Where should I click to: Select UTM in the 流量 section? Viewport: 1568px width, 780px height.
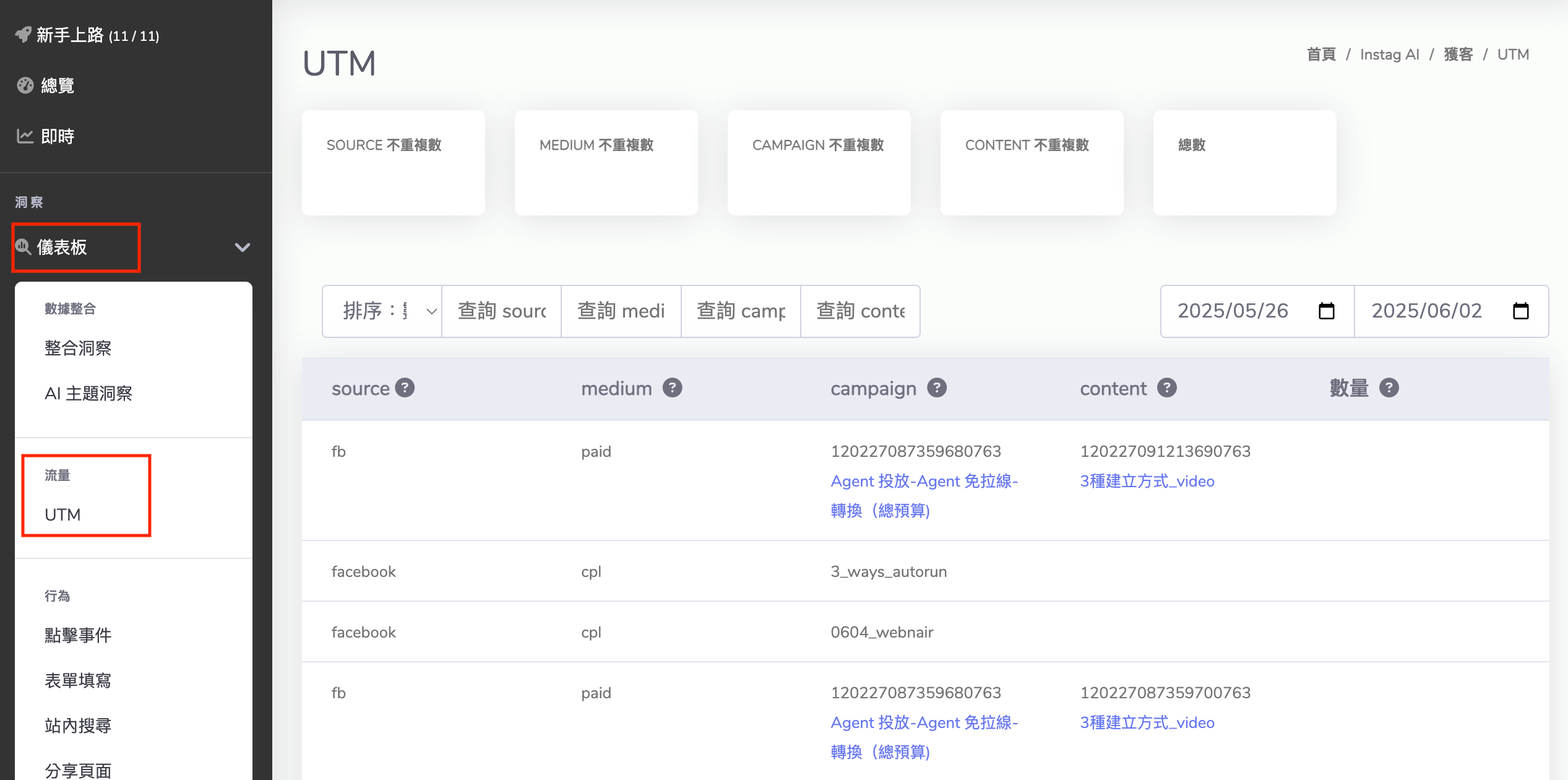tap(62, 514)
